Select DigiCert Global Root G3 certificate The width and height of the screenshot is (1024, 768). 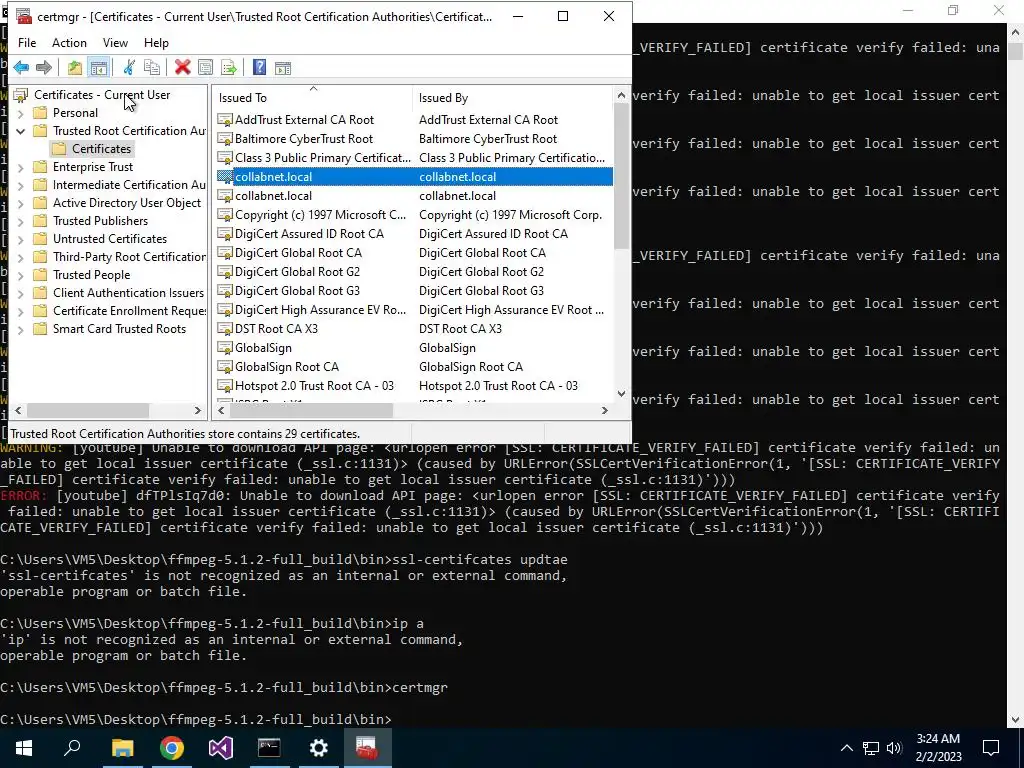click(415, 291)
